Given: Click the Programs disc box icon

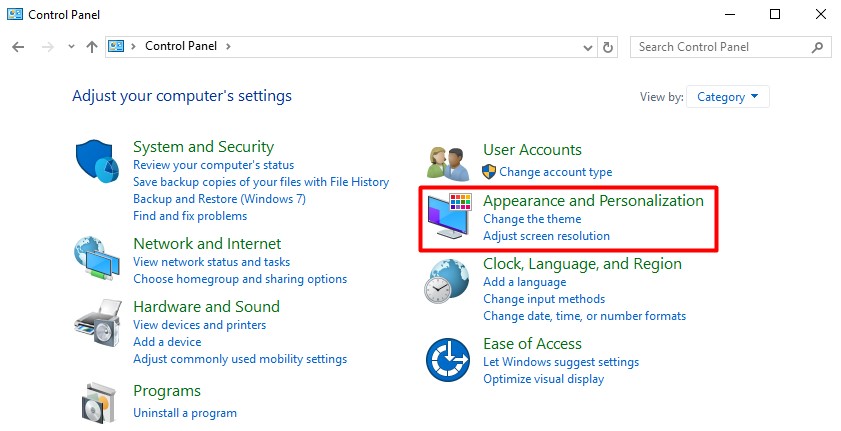Looking at the screenshot, I should coord(97,402).
